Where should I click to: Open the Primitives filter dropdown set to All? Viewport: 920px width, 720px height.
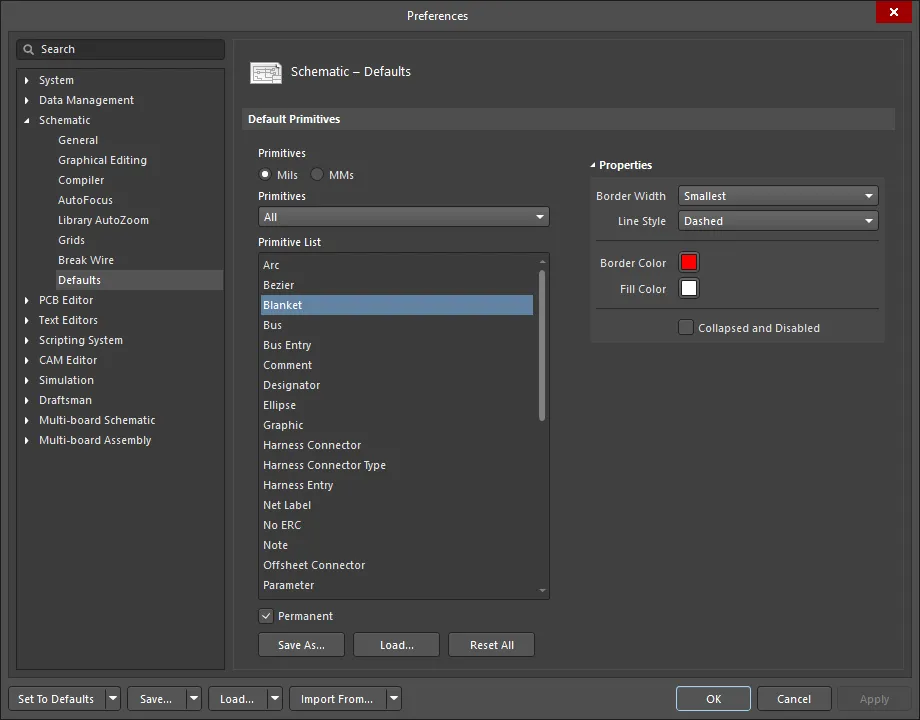pyautogui.click(x=403, y=217)
